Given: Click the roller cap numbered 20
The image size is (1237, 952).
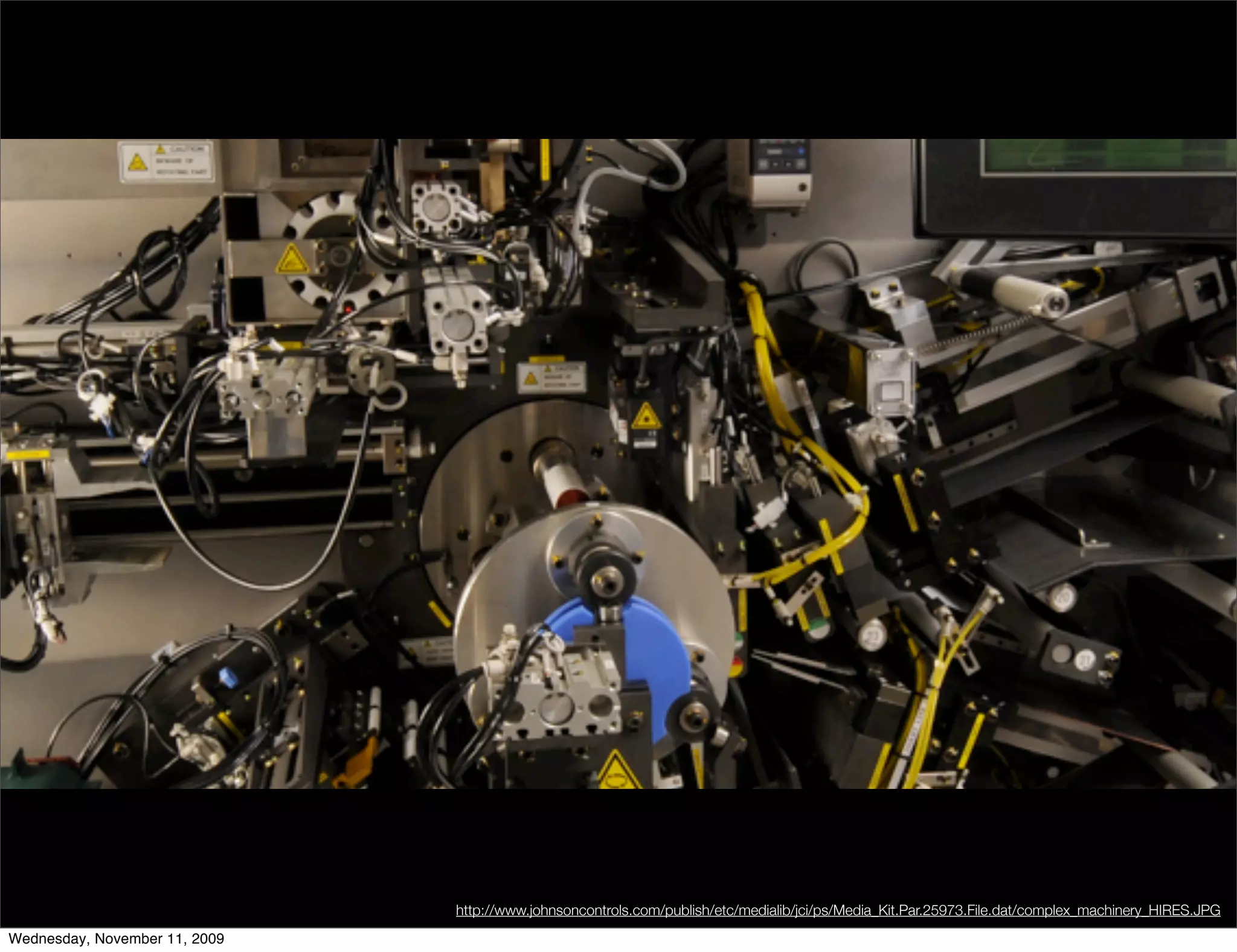Looking at the screenshot, I should 1064,597.
